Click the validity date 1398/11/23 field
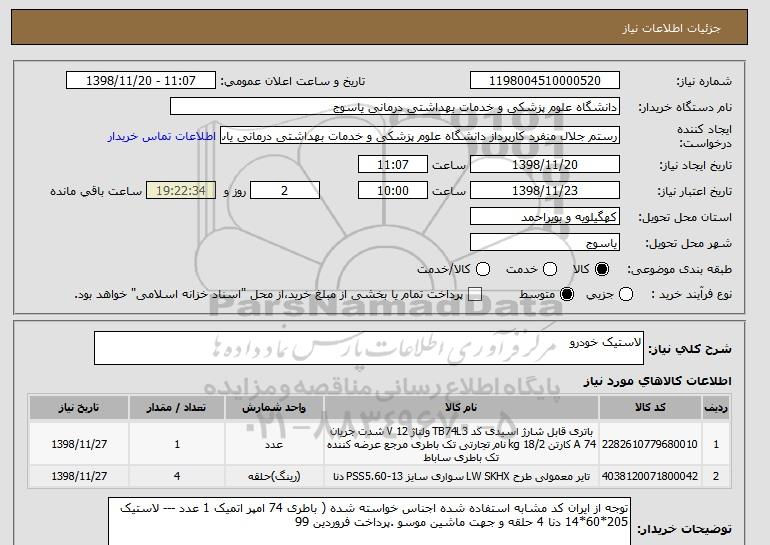The image size is (770, 545). click(x=545, y=191)
